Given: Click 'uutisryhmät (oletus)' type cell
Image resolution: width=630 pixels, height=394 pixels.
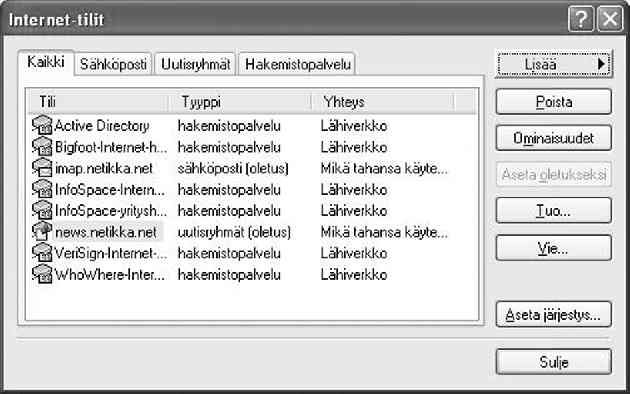Looking at the screenshot, I should click(234, 232).
